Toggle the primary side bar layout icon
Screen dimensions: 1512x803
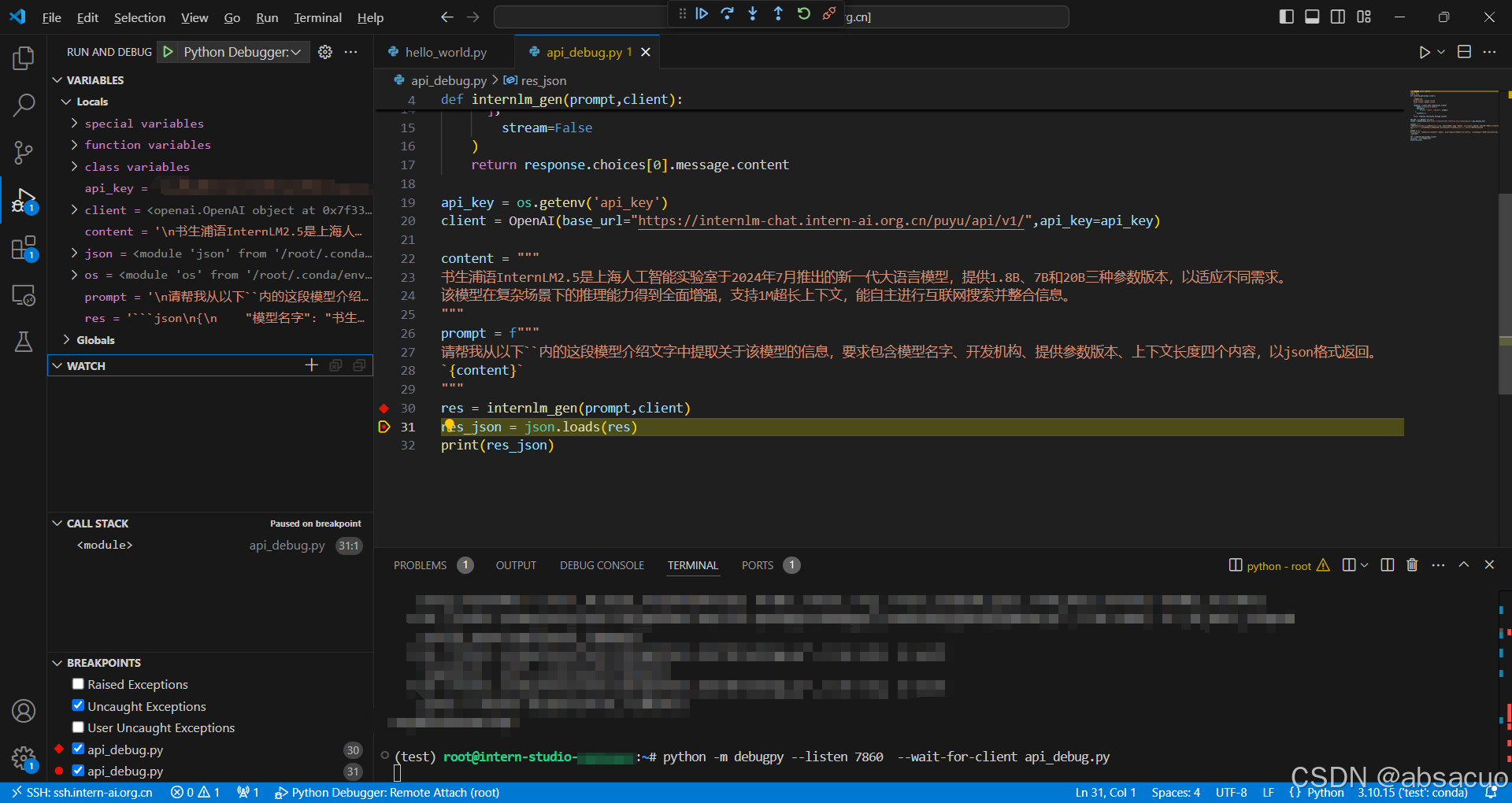(1287, 17)
